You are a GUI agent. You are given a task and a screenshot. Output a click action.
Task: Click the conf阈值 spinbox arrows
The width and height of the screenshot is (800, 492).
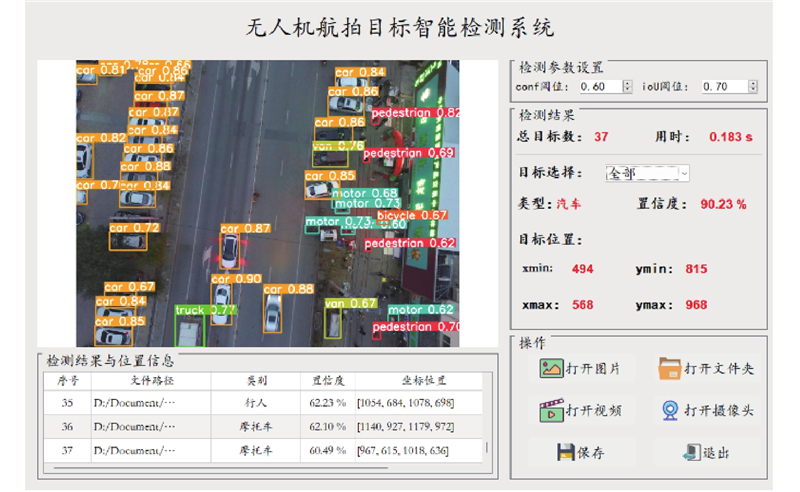coord(627,87)
